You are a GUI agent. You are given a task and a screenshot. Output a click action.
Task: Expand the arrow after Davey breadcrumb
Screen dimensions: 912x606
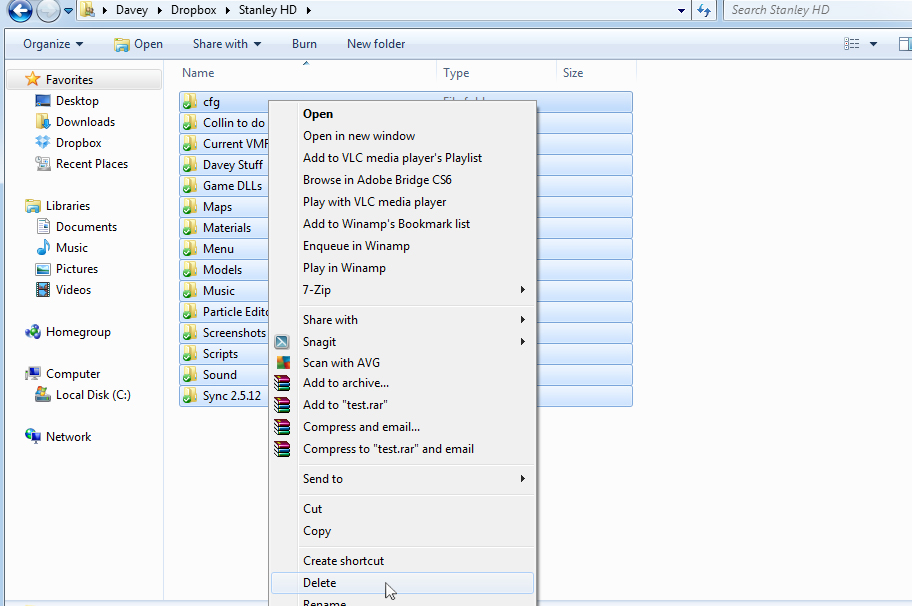coord(159,10)
